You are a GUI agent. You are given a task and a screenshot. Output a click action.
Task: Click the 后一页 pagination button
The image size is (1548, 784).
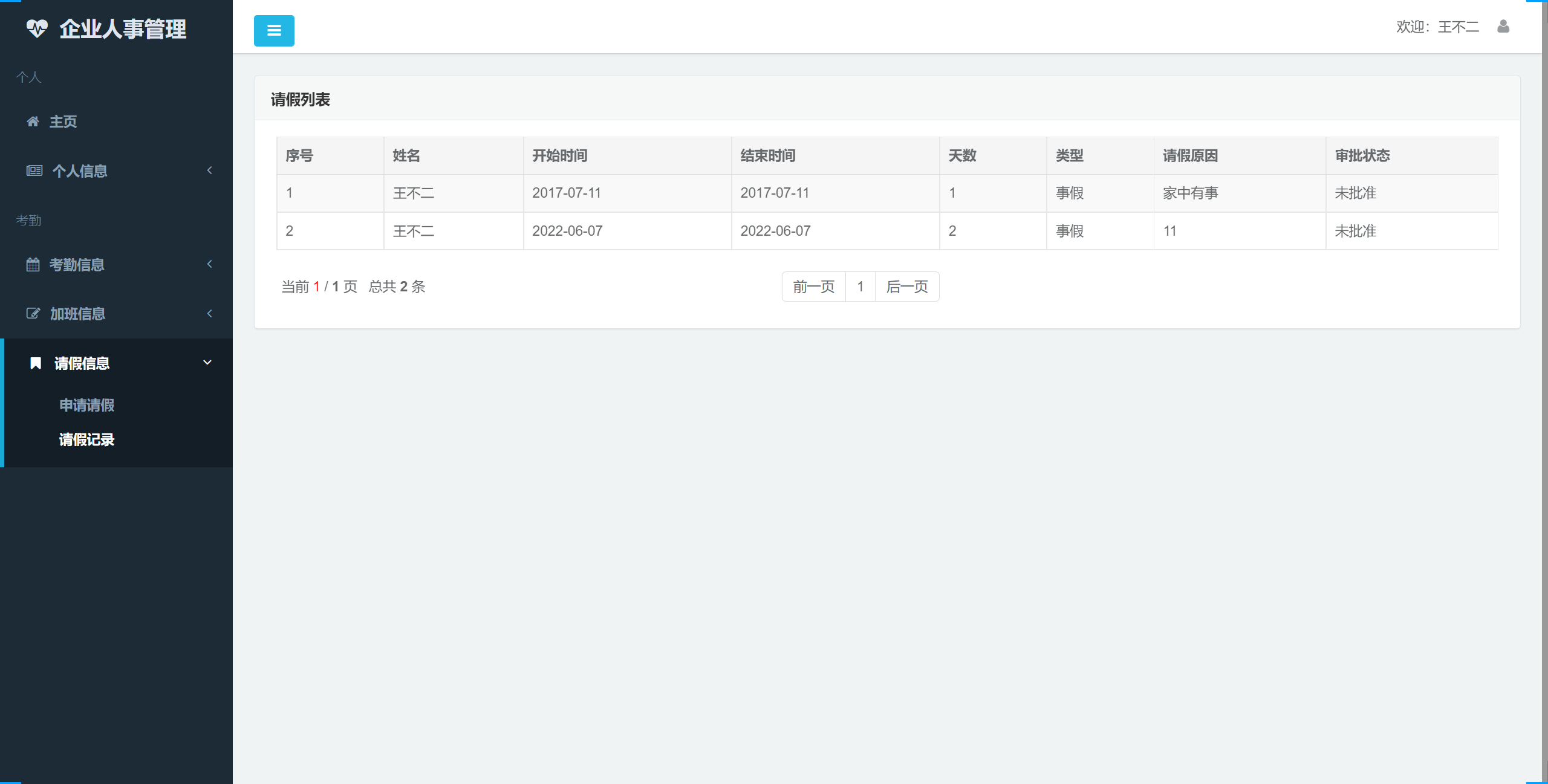[907, 287]
